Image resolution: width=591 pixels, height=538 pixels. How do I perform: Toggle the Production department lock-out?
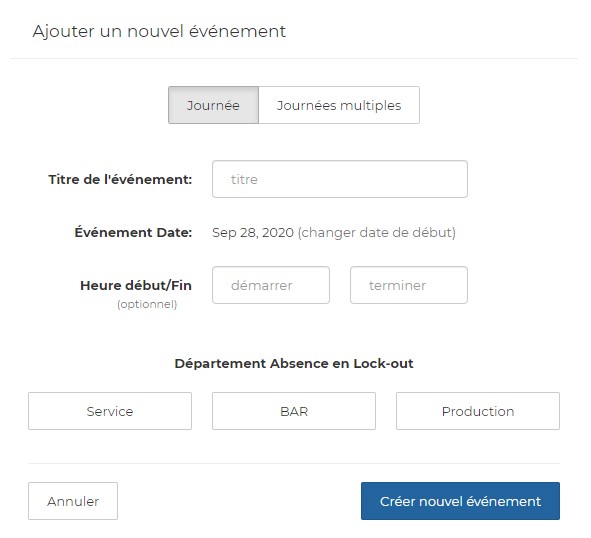478,411
